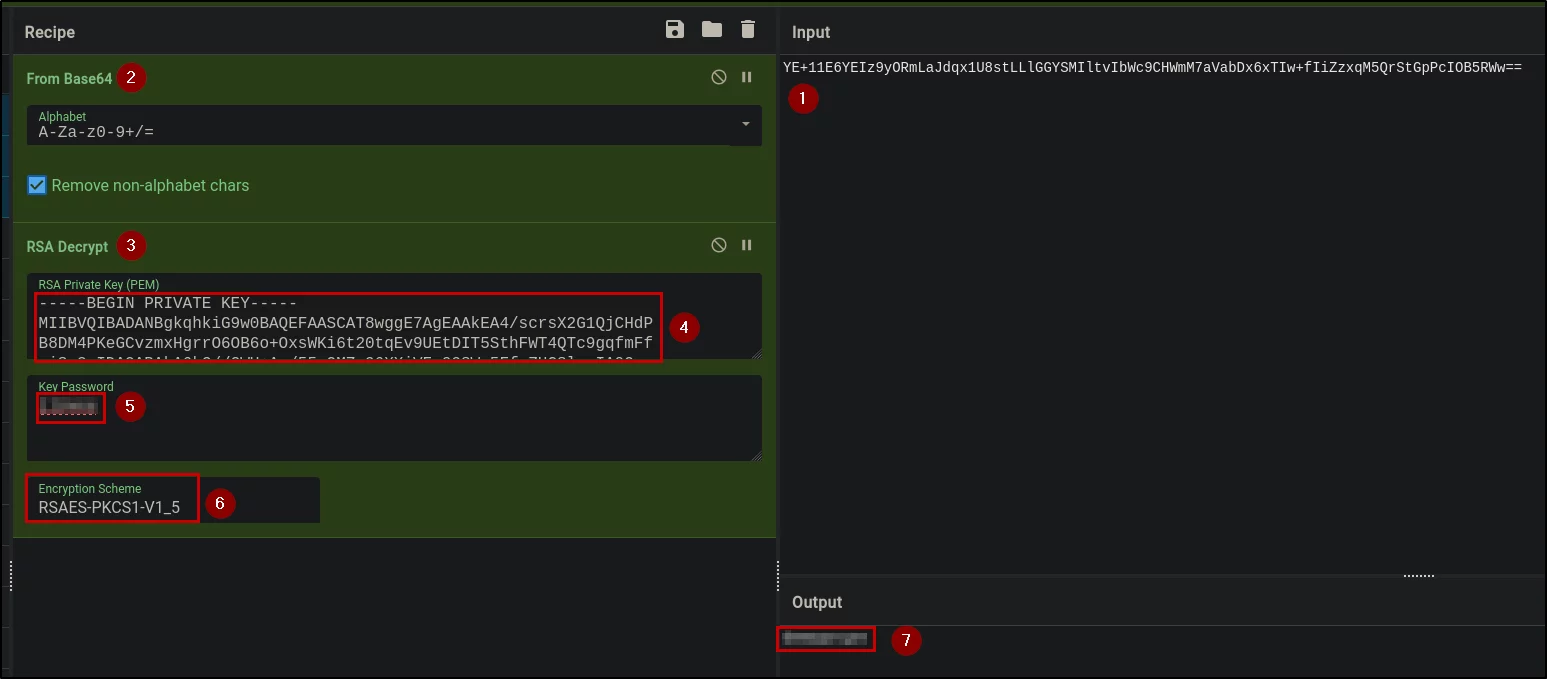
Task: Click inside the RSA Private Key field
Action: 394,316
